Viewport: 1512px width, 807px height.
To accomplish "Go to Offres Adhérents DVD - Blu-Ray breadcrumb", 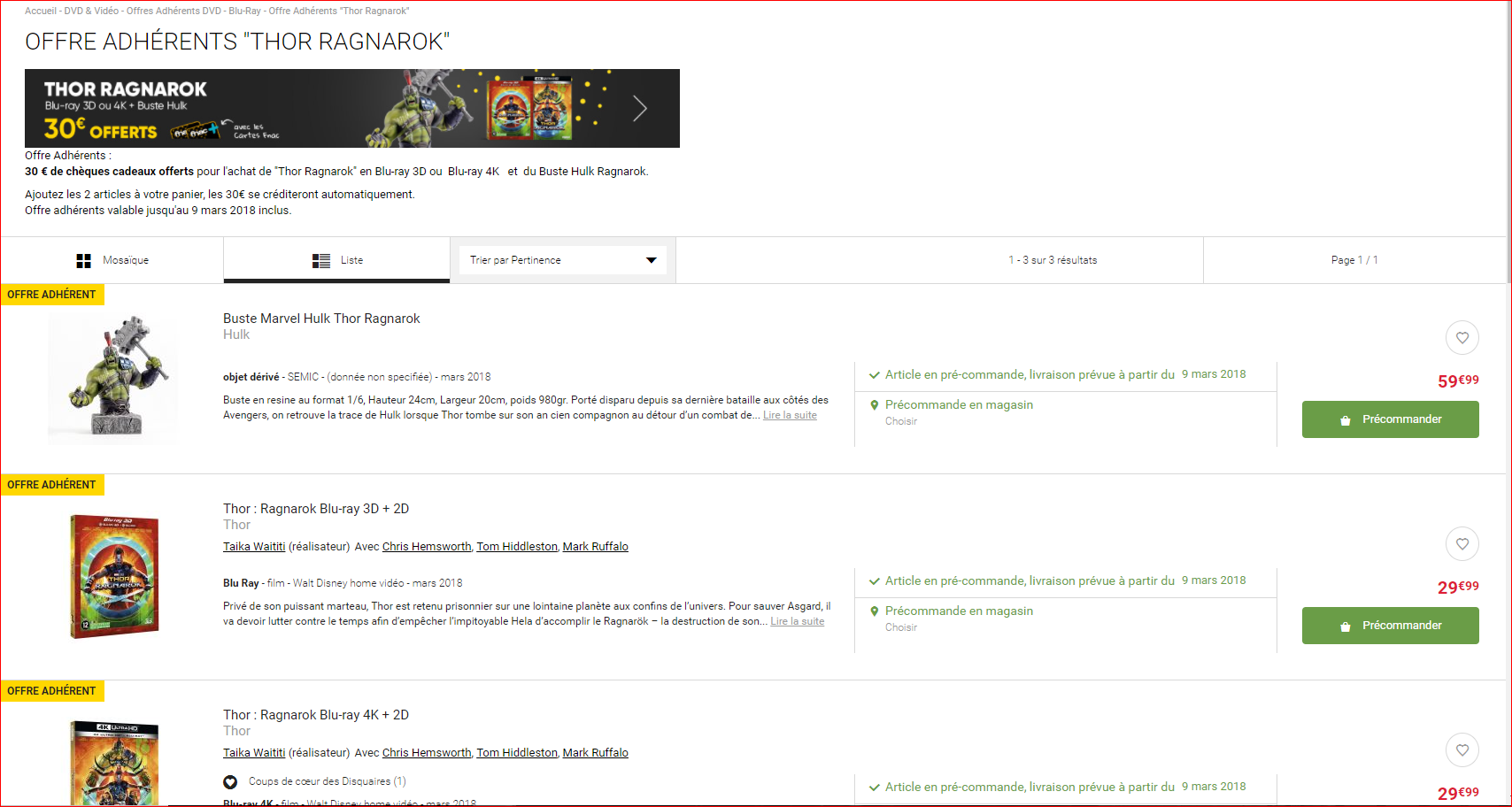I will pyautogui.click(x=194, y=11).
